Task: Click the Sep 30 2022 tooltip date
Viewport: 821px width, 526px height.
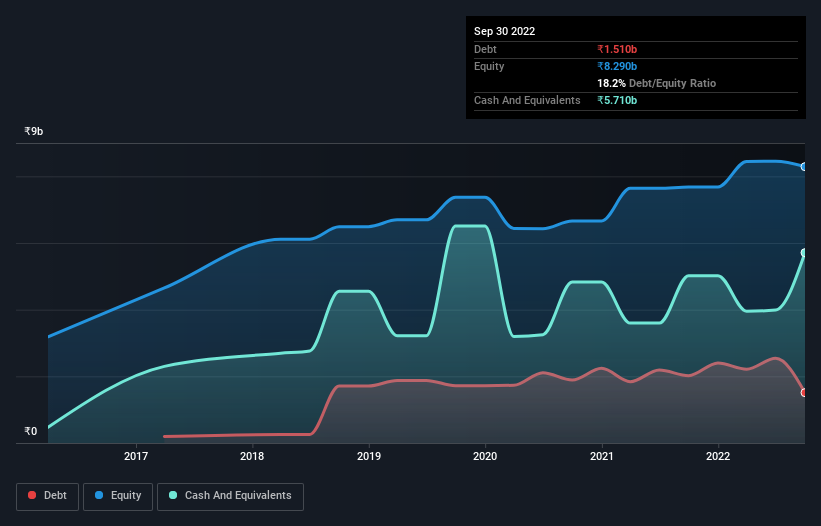Action: (x=504, y=31)
